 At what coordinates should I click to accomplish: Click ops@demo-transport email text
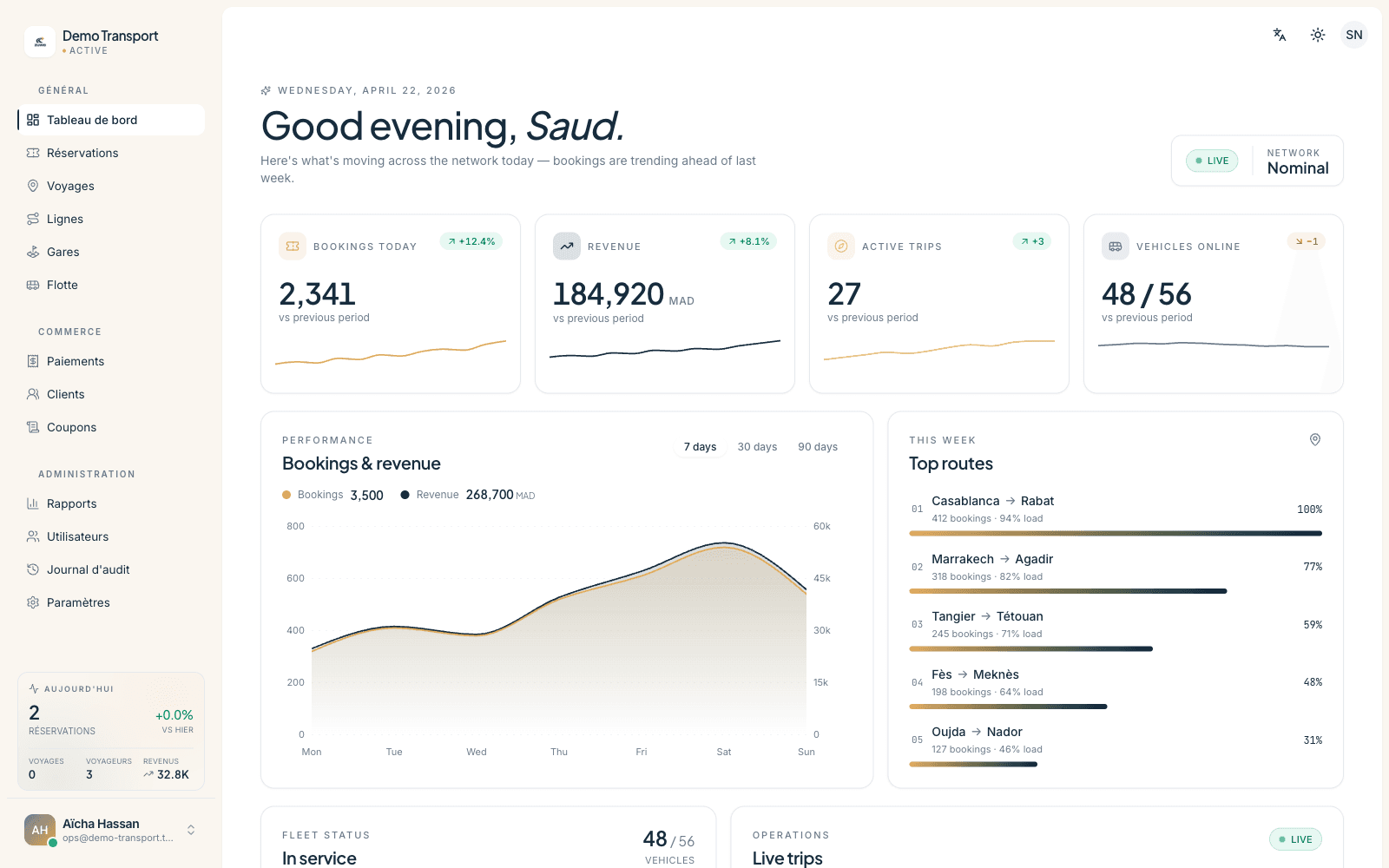tap(118, 838)
